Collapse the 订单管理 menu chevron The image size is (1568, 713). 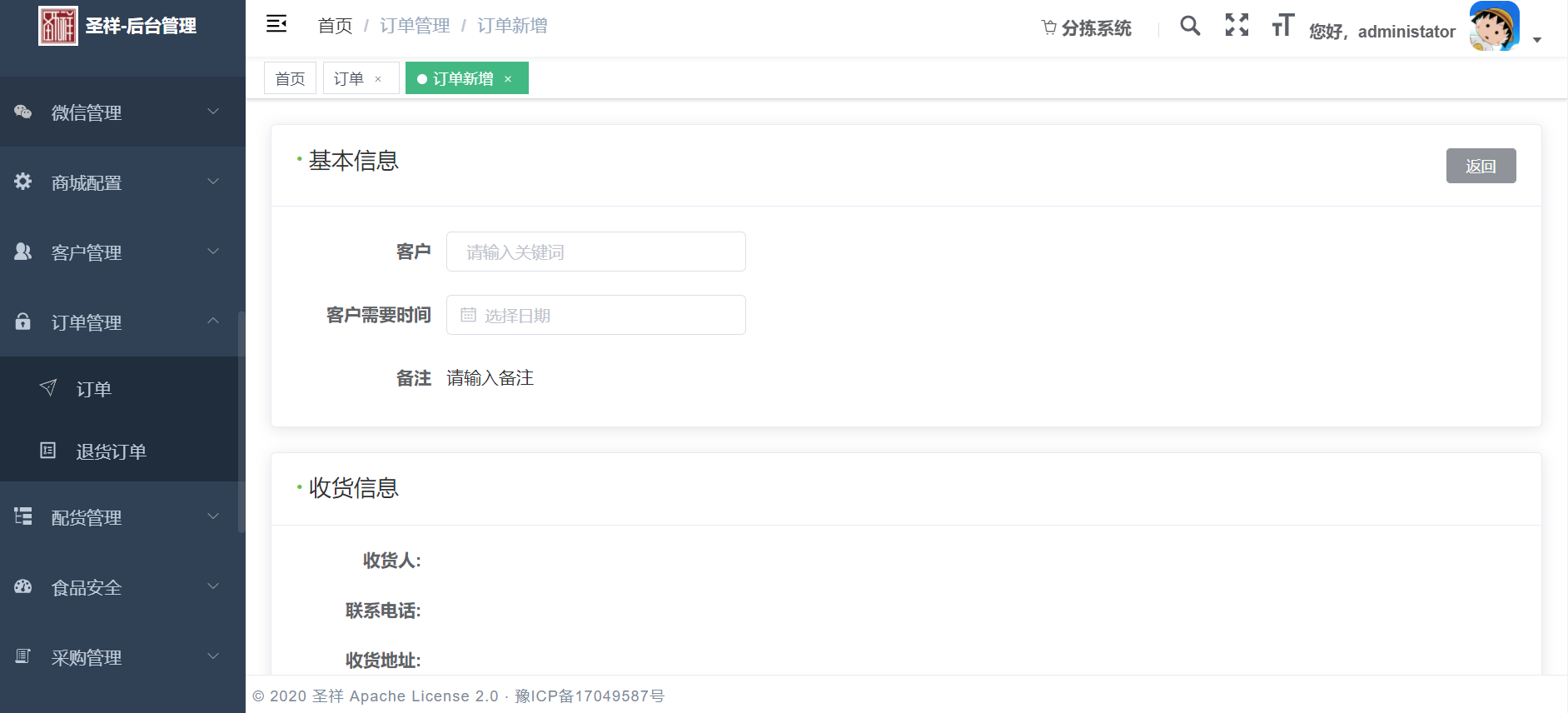[213, 321]
